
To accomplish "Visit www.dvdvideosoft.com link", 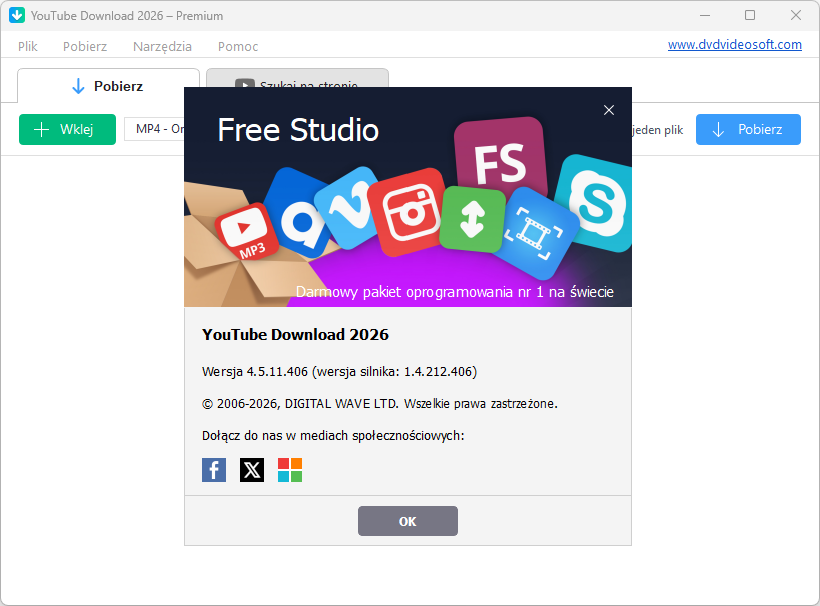I will tap(734, 44).
